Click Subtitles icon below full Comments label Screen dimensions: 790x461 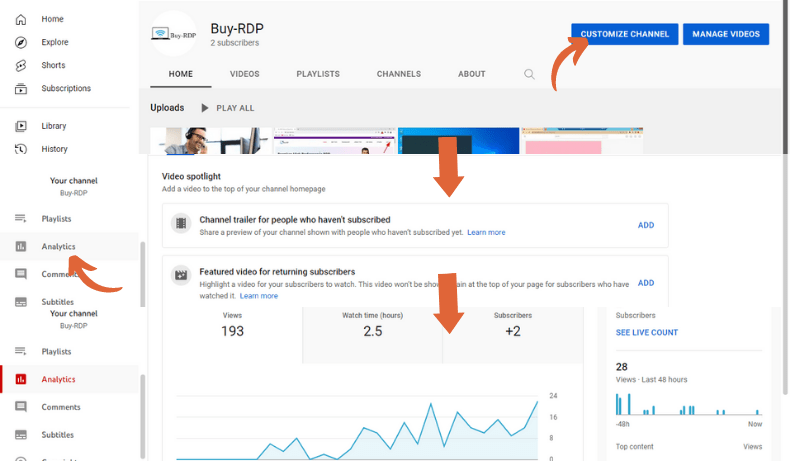21,434
